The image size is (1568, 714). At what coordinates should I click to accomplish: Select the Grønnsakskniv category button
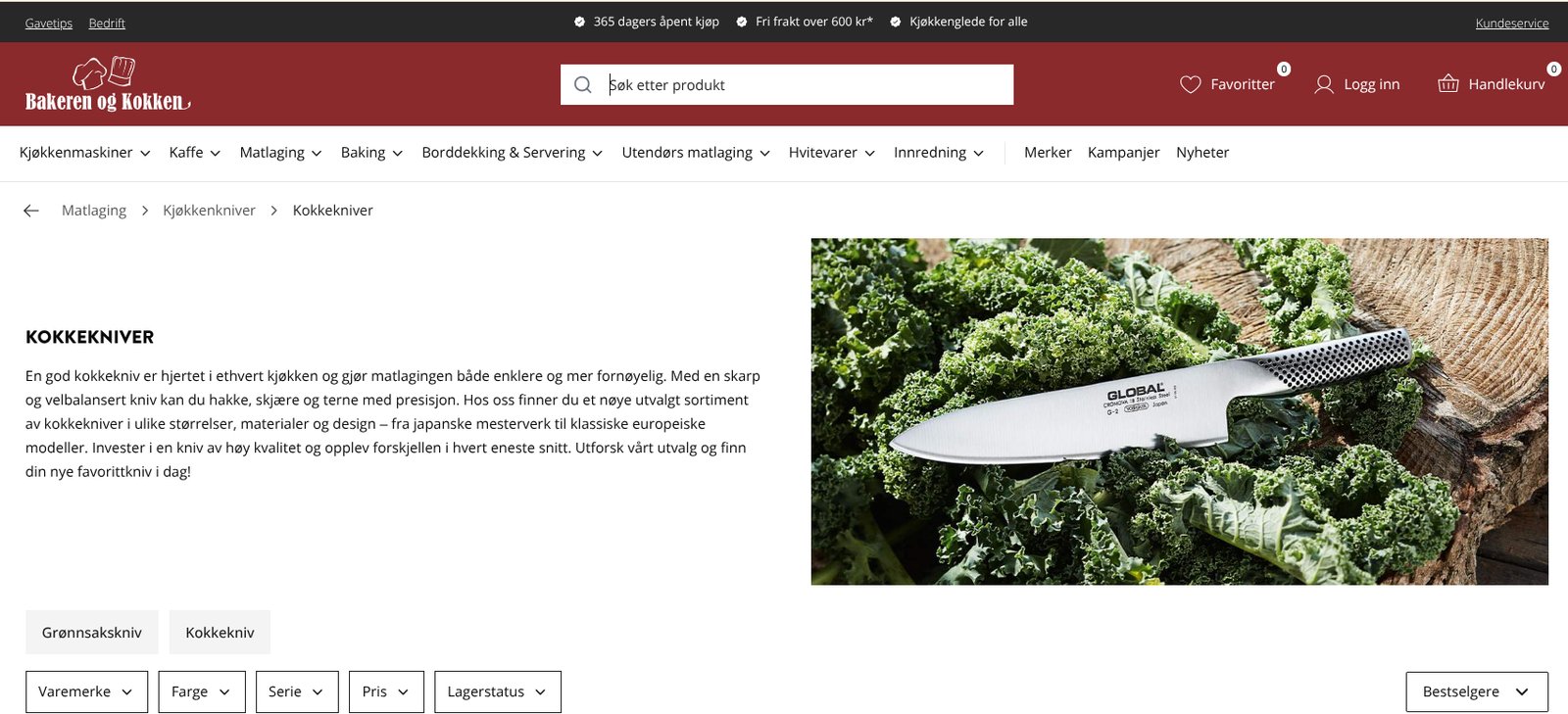coord(92,633)
